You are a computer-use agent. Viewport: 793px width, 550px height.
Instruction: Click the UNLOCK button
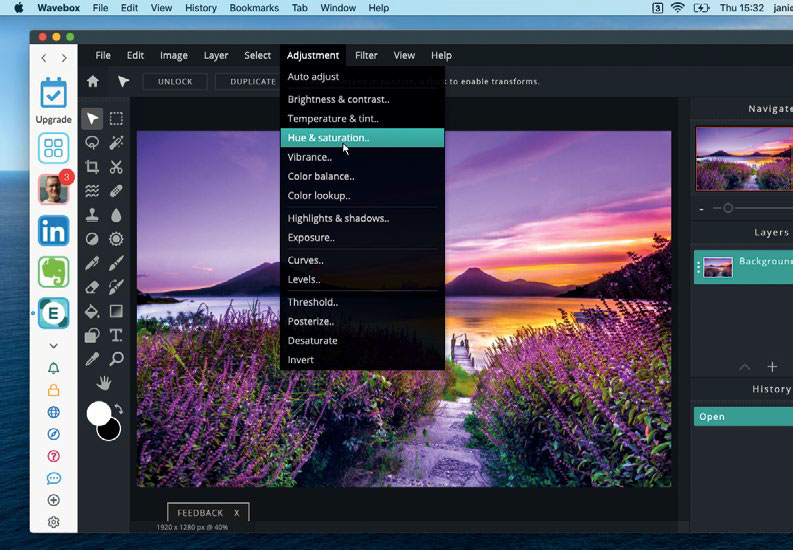click(x=175, y=81)
